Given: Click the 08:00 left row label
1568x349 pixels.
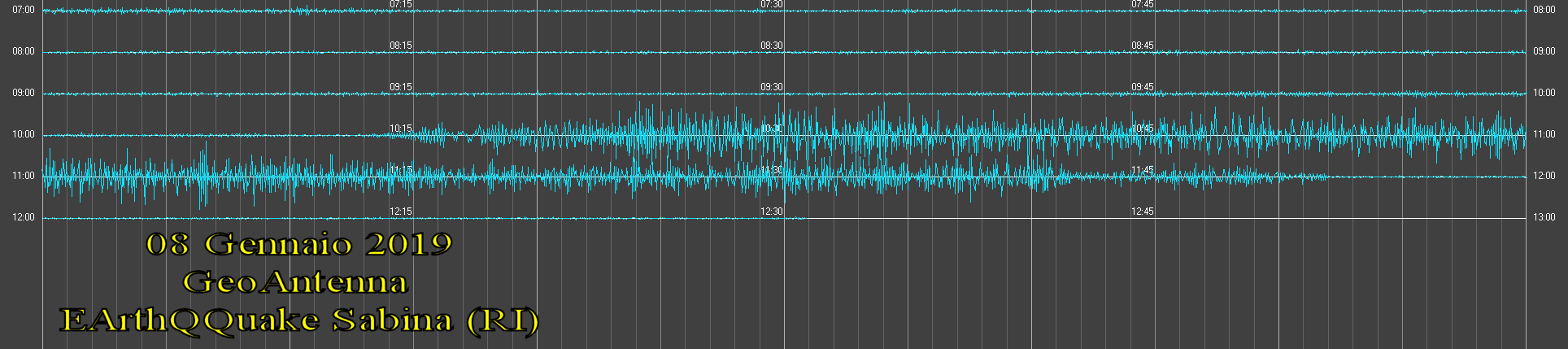Looking at the screenshot, I should pos(24,51).
